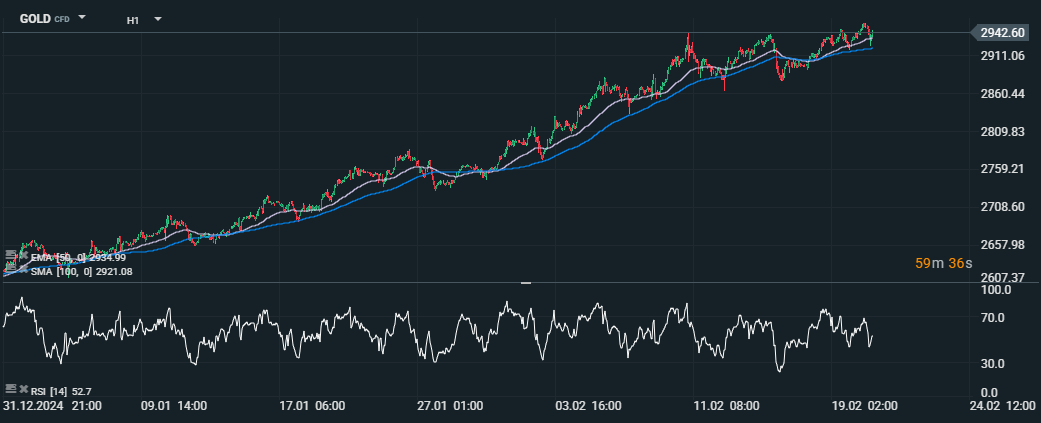The width and height of the screenshot is (1041, 423).
Task: Expand the H1 timeframe dropdown arrow
Action: [x=158, y=19]
